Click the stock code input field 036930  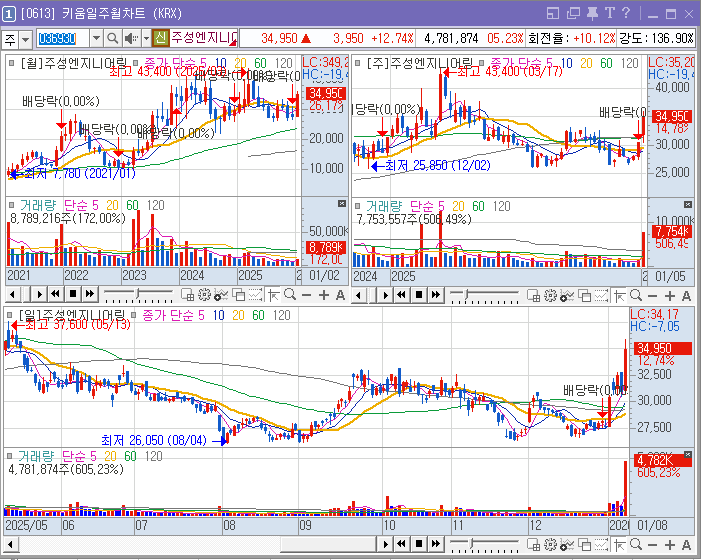63,38
